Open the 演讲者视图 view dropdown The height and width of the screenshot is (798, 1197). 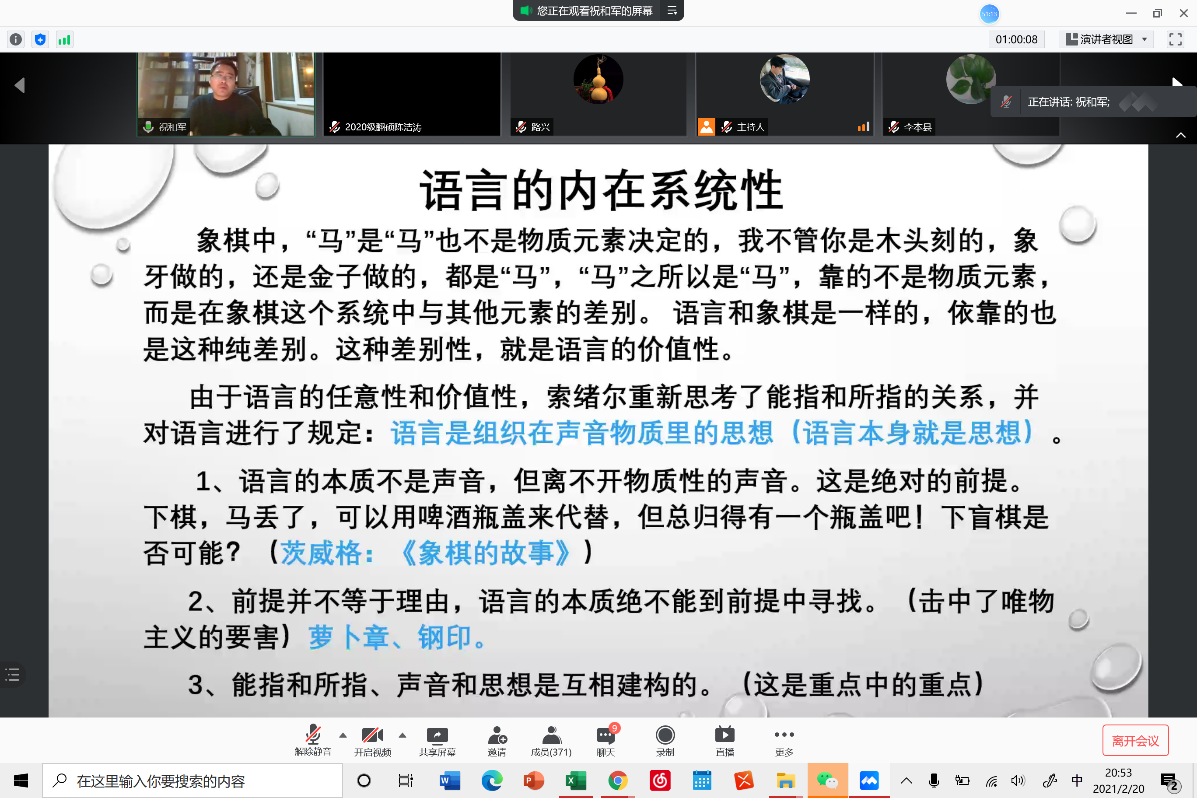1107,40
